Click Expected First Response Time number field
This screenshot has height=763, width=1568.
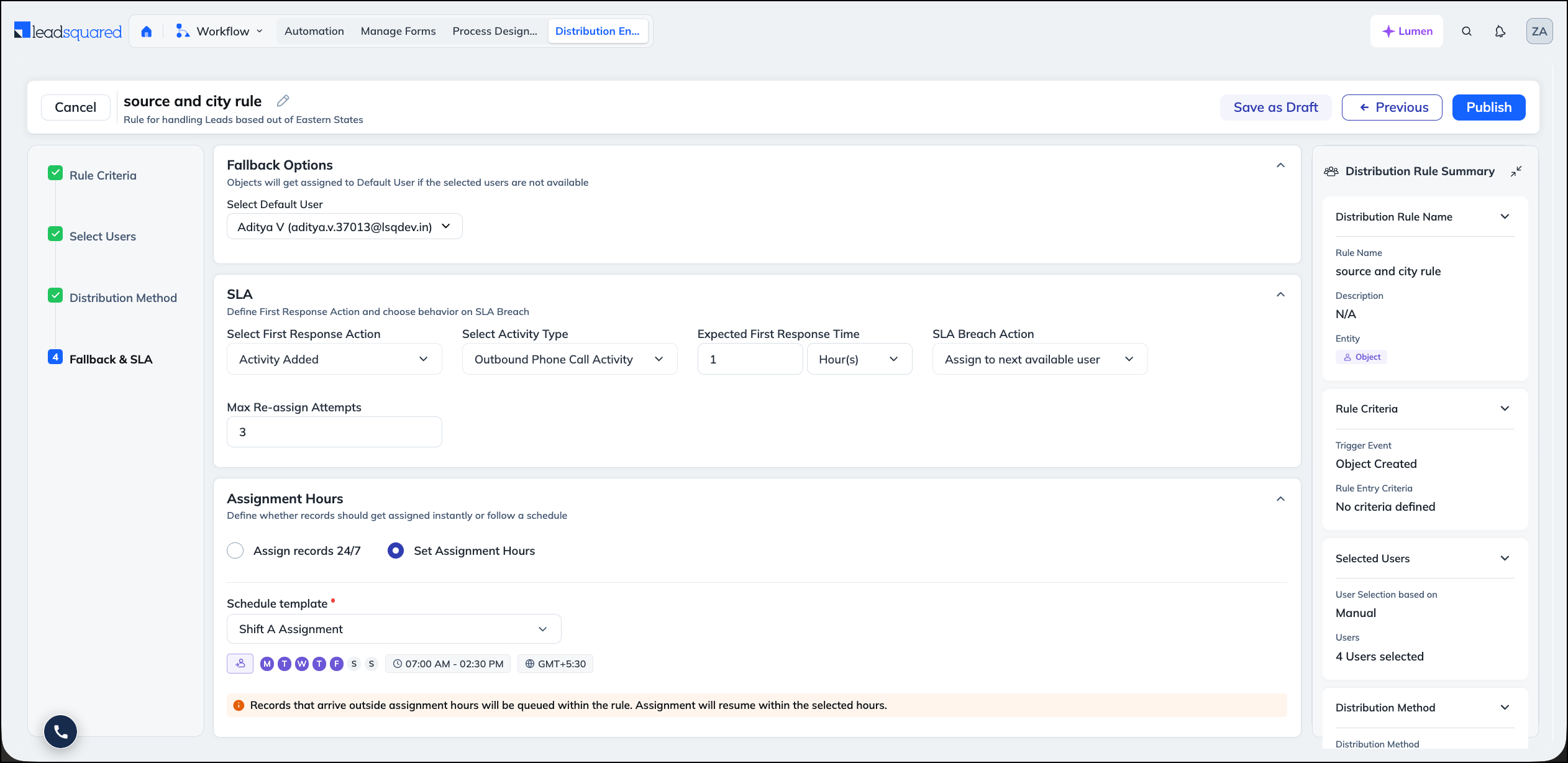pyautogui.click(x=750, y=359)
